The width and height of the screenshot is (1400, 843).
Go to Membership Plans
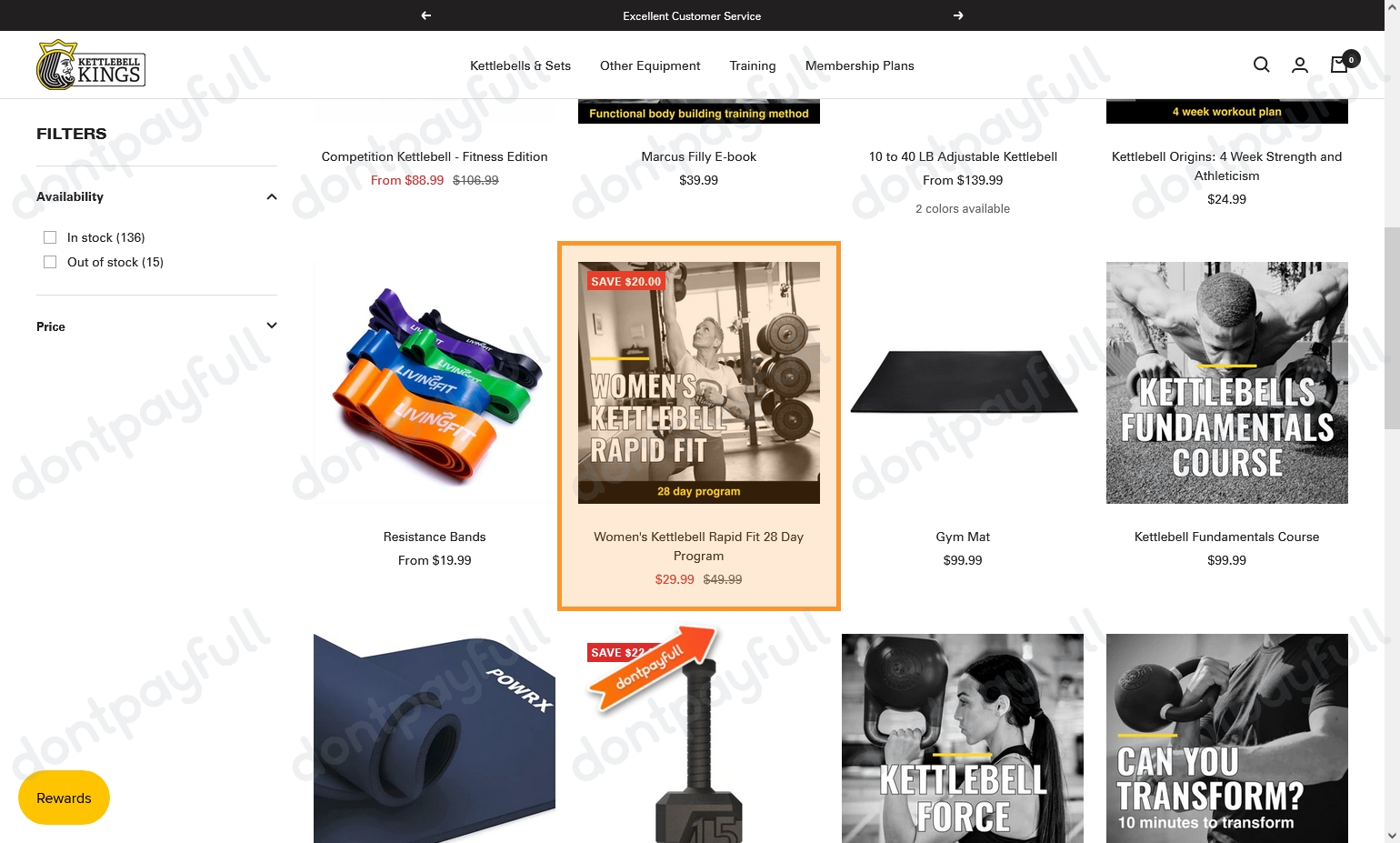pyautogui.click(x=860, y=65)
